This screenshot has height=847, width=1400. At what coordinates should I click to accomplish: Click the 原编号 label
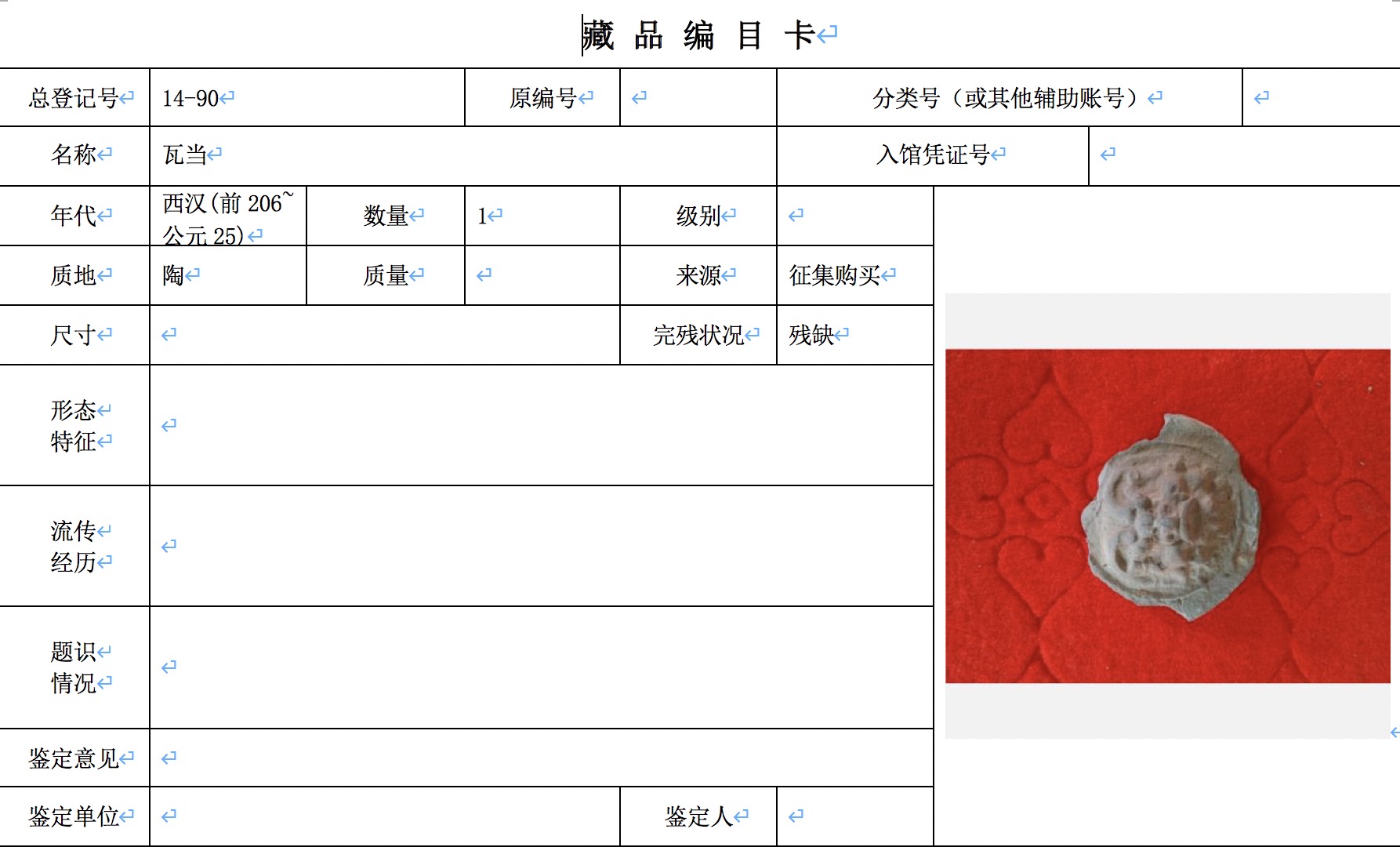tap(543, 98)
